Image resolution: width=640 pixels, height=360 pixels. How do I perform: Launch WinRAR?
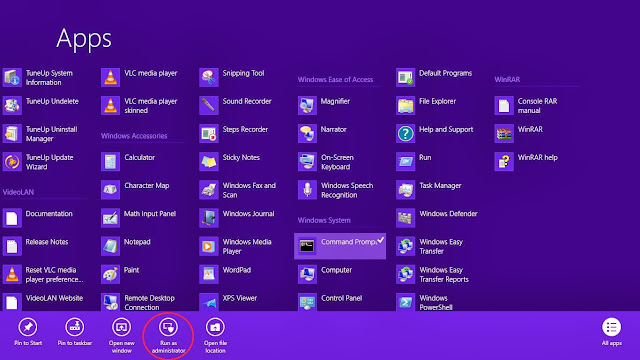pos(519,134)
